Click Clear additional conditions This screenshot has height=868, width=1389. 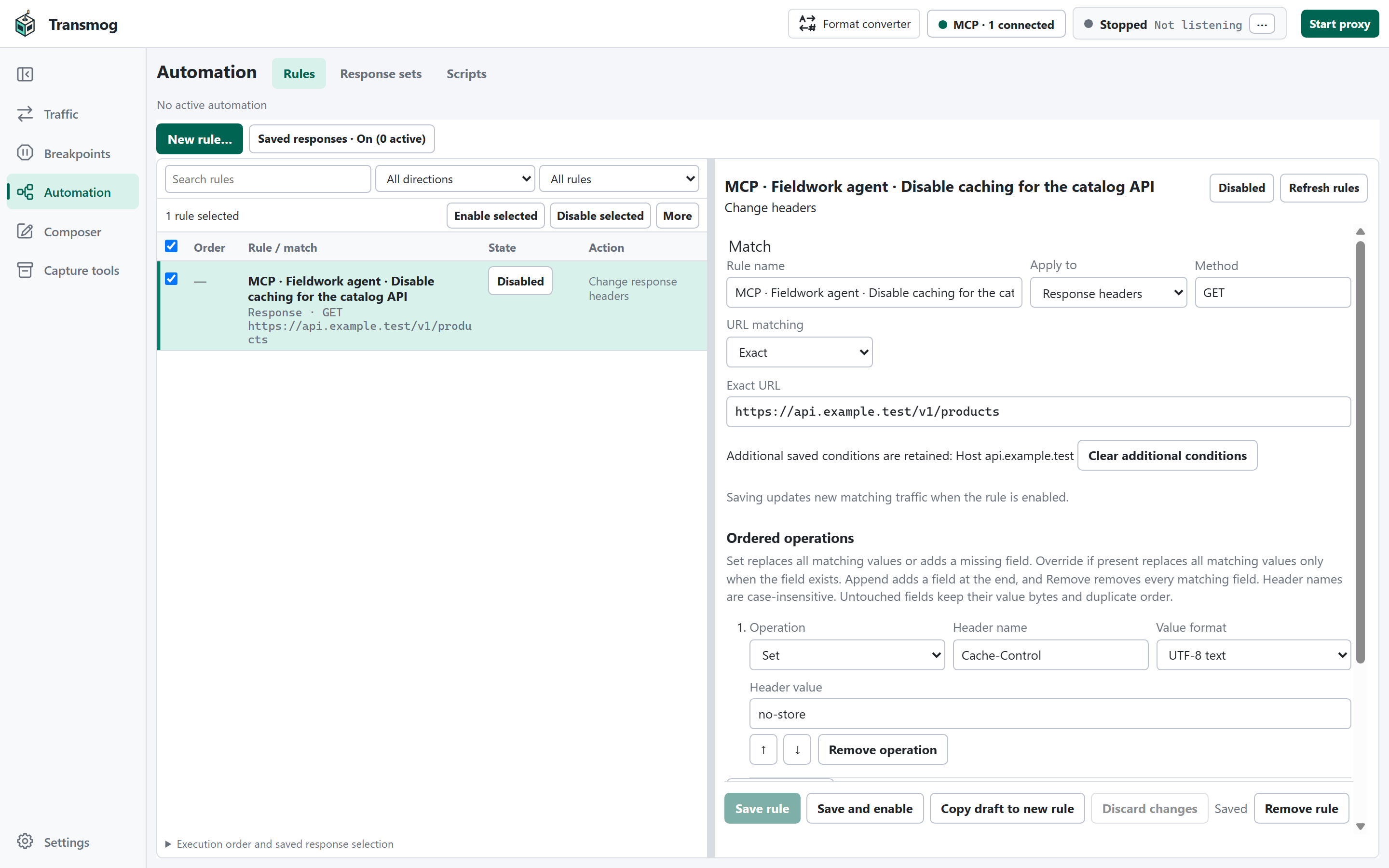(x=1167, y=455)
